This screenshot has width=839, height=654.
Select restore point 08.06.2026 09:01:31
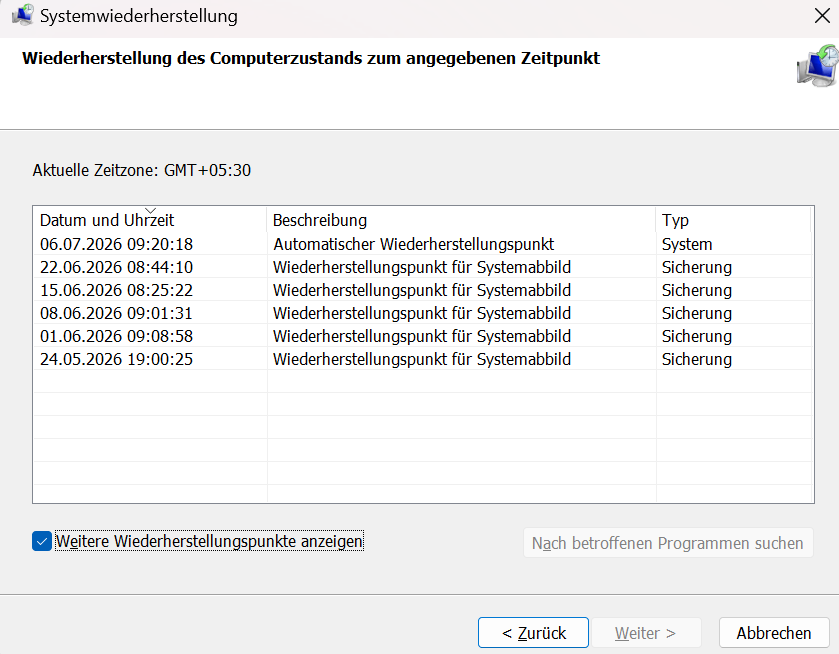[423, 313]
